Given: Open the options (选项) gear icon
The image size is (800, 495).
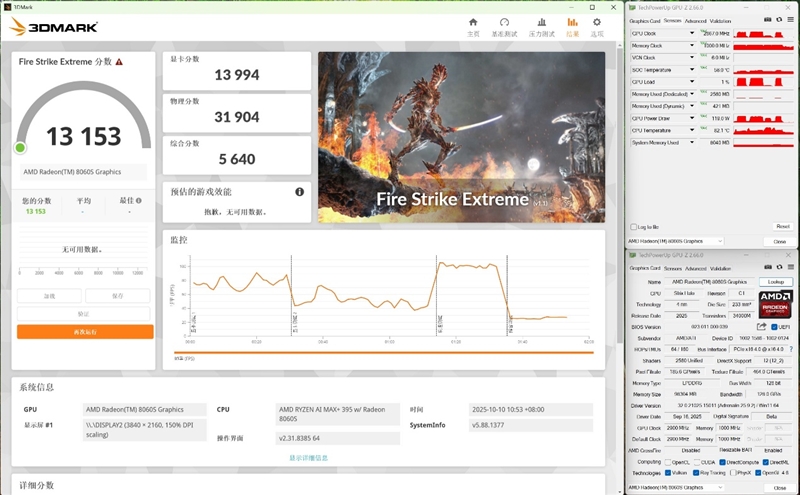Looking at the screenshot, I should tap(597, 25).
